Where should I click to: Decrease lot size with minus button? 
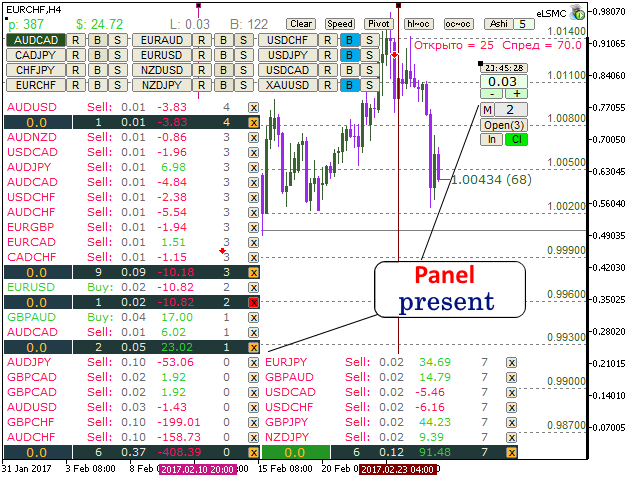492,94
